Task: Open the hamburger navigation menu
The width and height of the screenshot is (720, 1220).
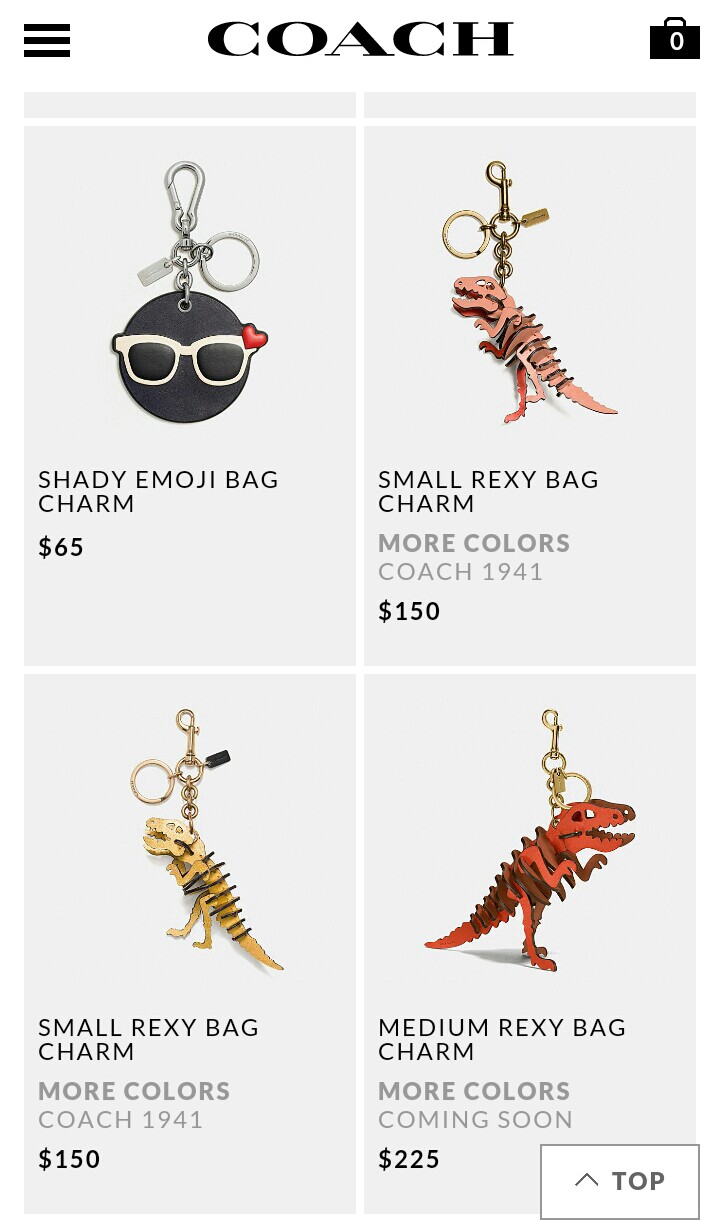Action: pyautogui.click(x=47, y=40)
